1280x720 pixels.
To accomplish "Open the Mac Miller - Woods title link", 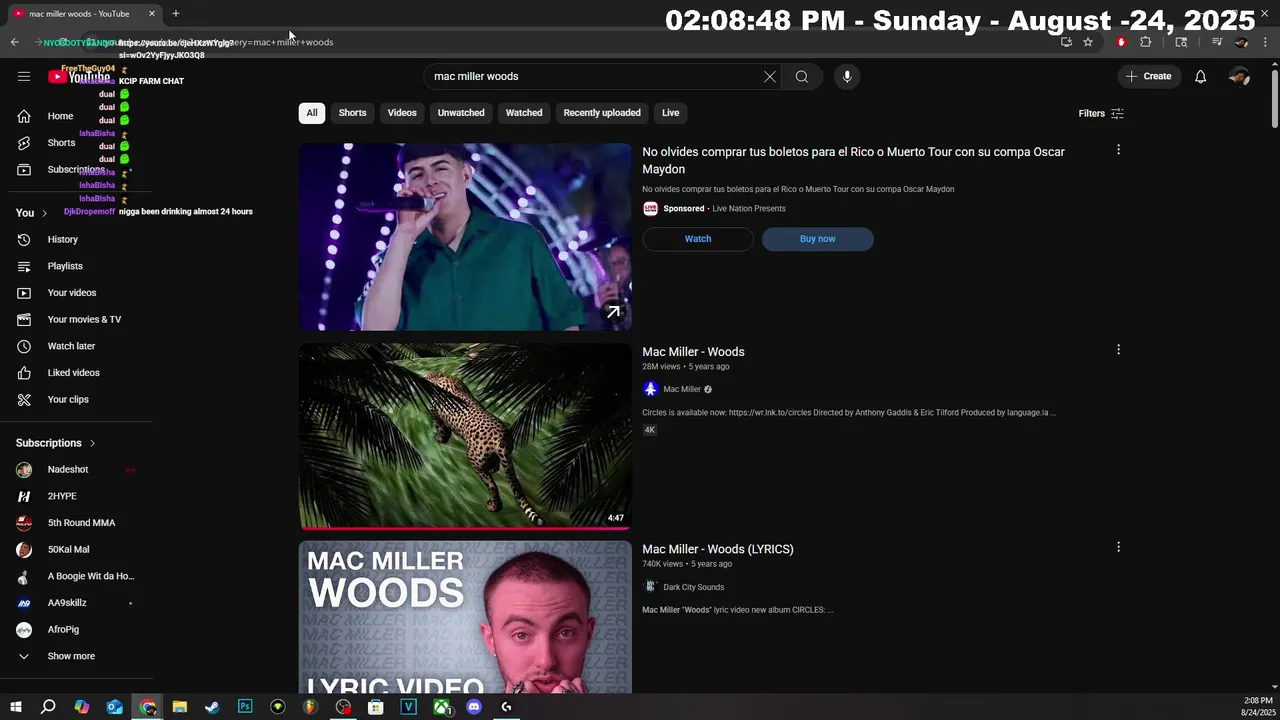I will pos(693,352).
